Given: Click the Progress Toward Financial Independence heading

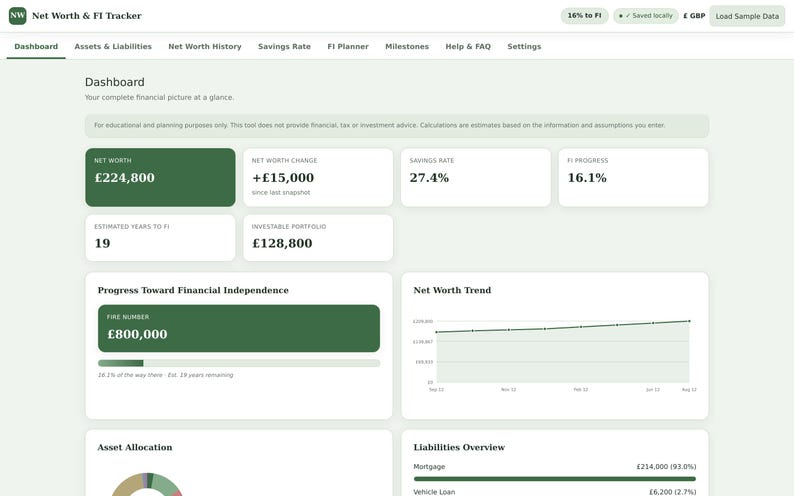Looking at the screenshot, I should pos(193,291).
